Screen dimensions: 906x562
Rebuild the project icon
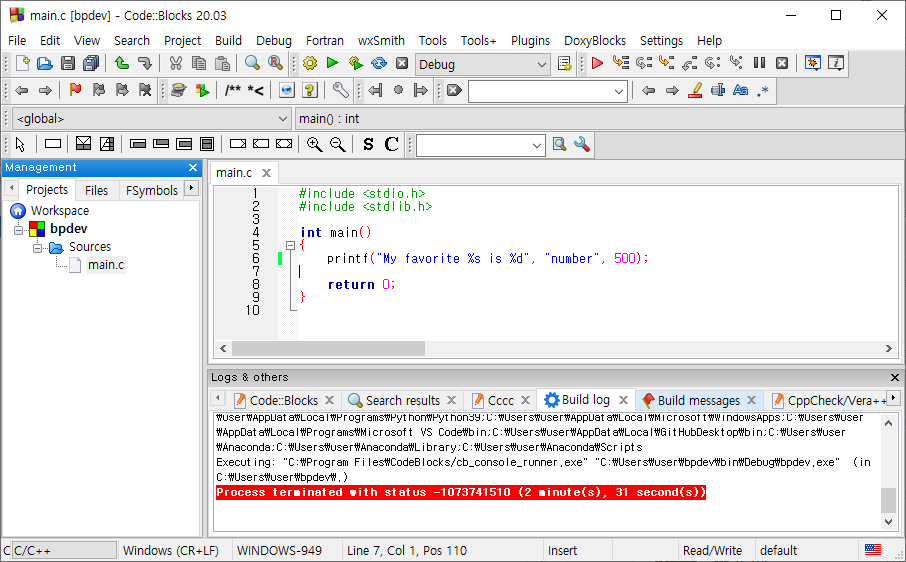pyautogui.click(x=379, y=64)
